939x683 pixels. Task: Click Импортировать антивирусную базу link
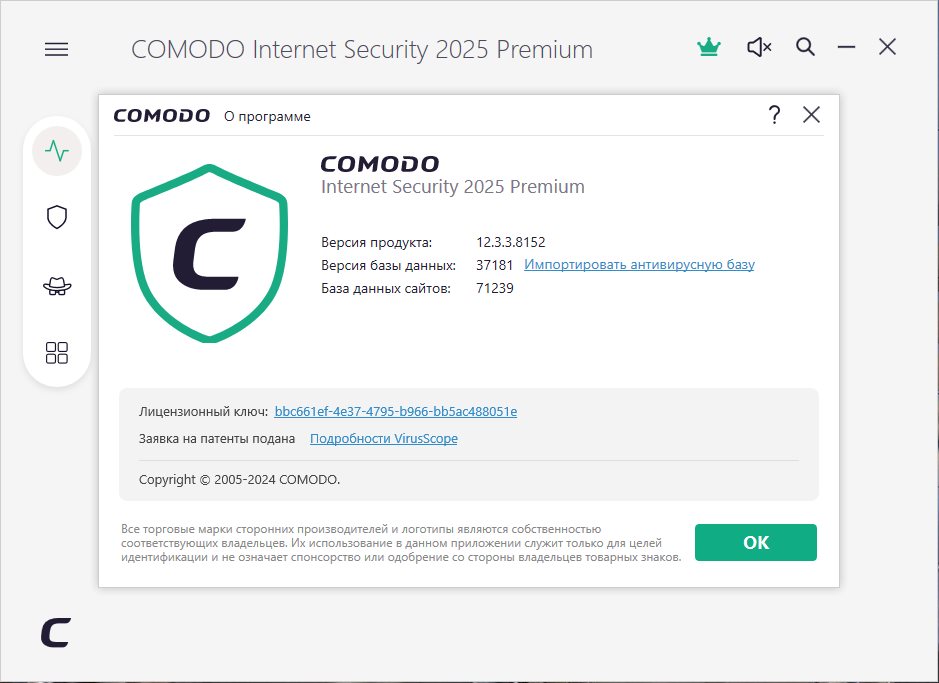639,265
